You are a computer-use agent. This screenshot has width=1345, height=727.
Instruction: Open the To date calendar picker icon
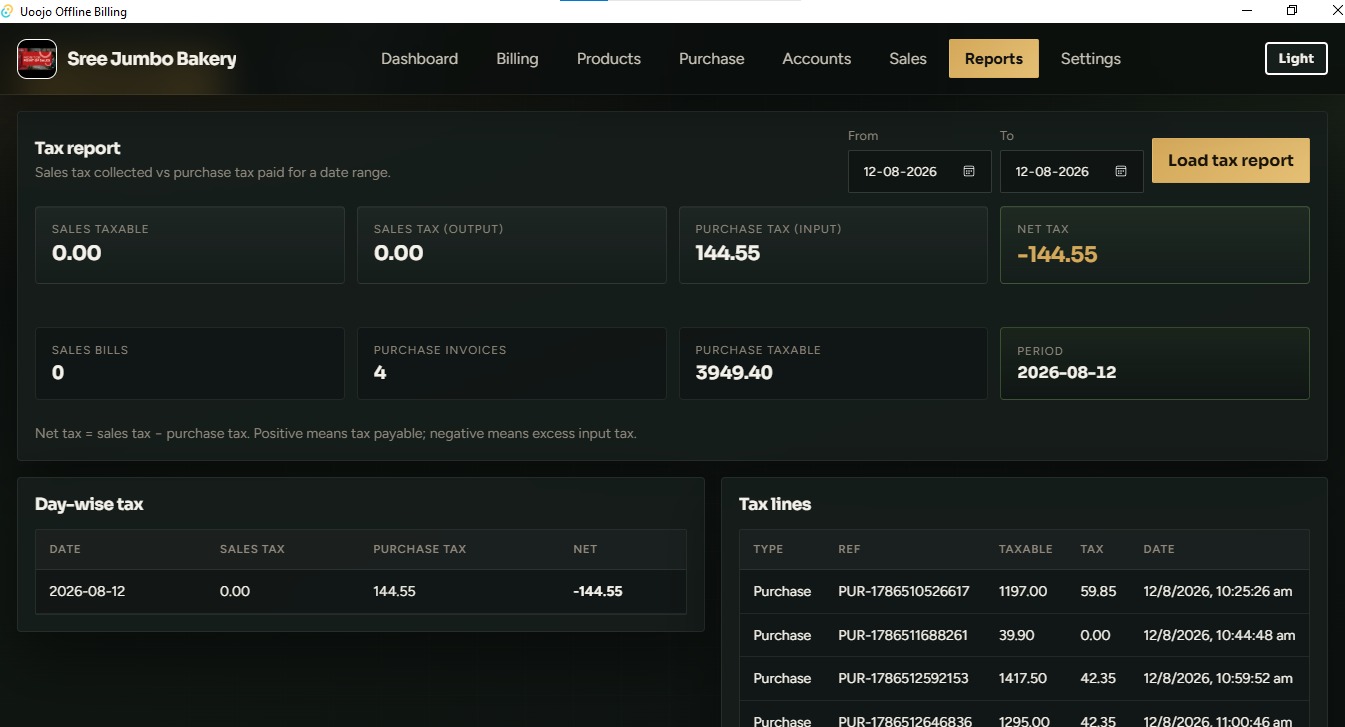click(x=1121, y=171)
